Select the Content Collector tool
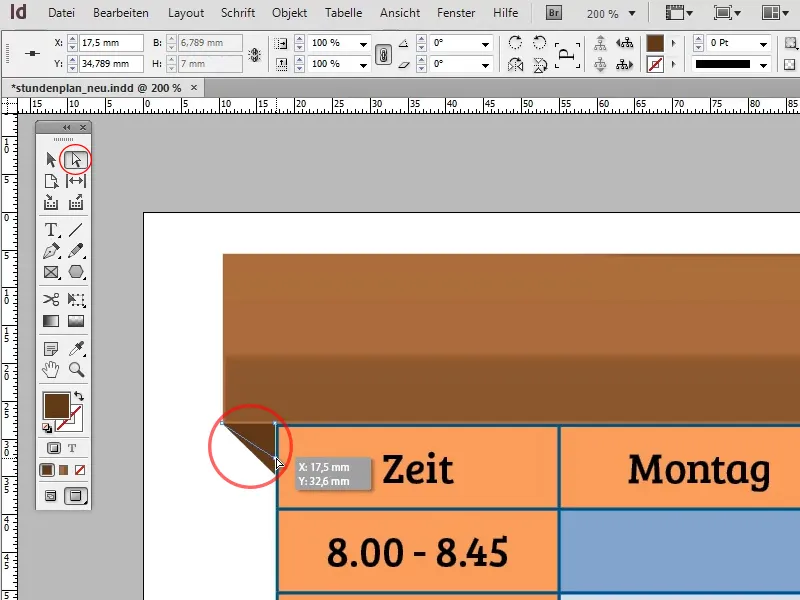This screenshot has width=800, height=600. tap(51, 202)
